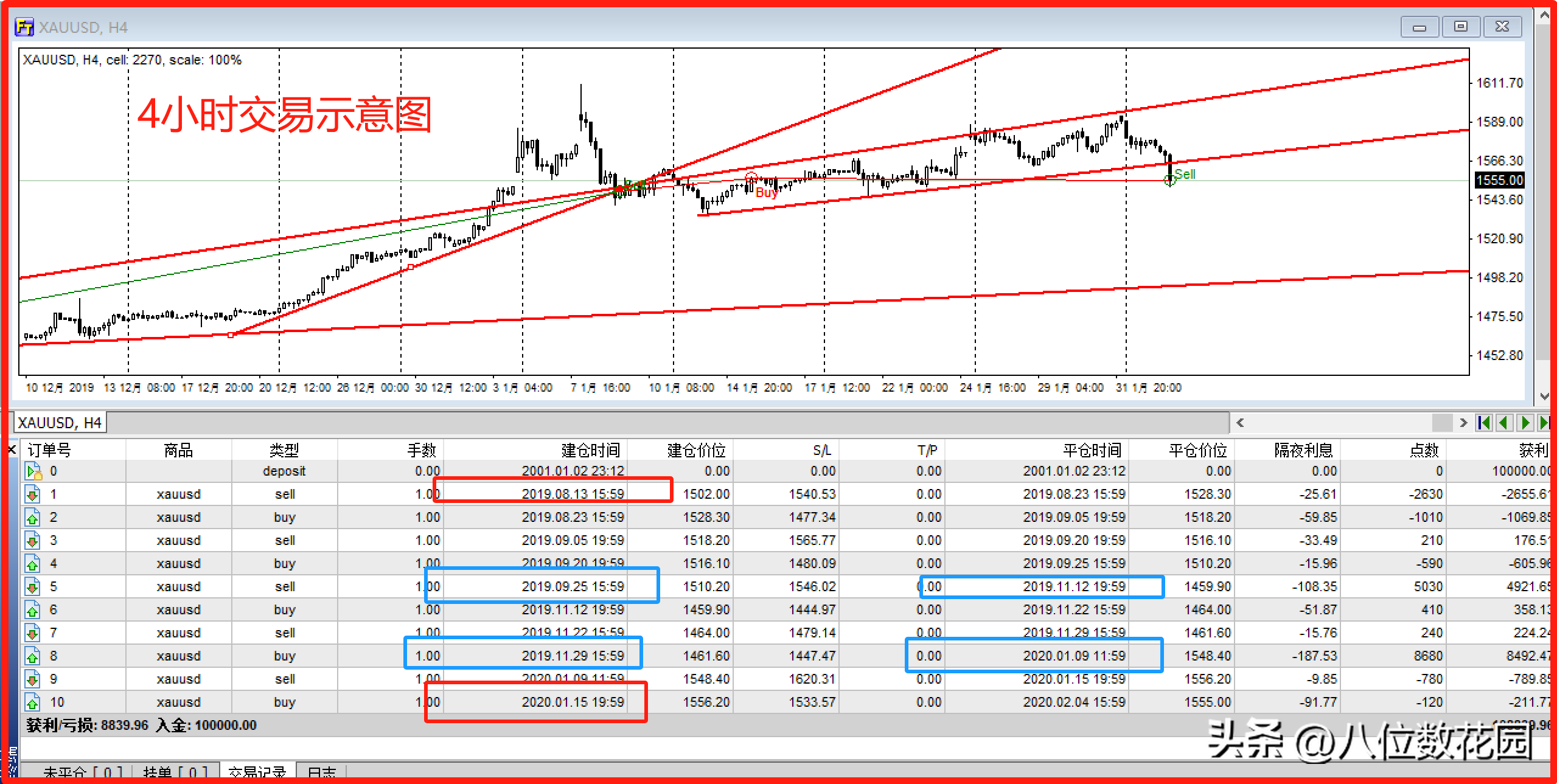Sort by the 建仓价位 column header

click(x=680, y=450)
